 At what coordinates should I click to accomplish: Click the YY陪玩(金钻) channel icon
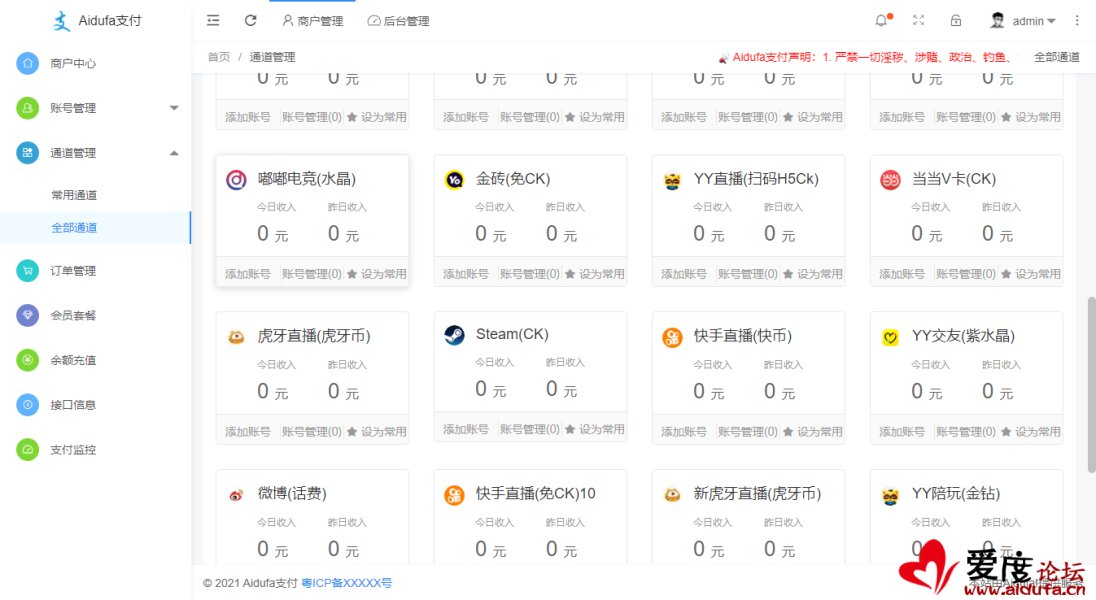click(890, 494)
